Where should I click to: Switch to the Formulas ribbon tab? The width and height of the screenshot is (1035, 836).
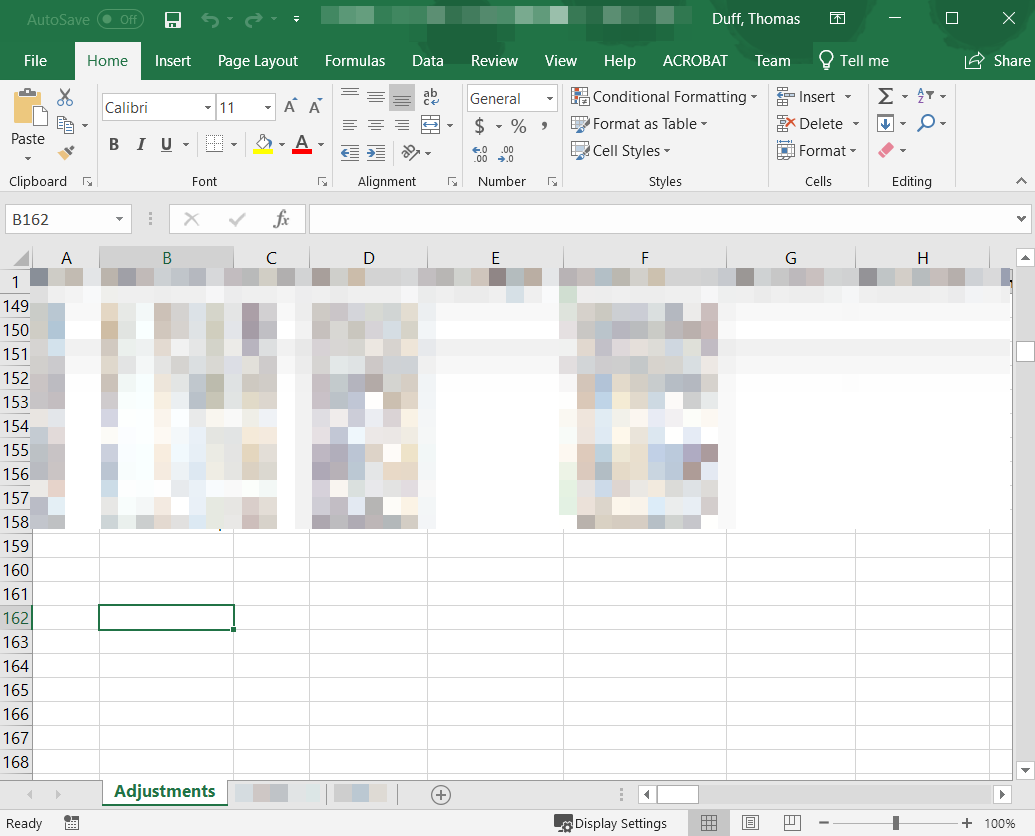[x=355, y=60]
